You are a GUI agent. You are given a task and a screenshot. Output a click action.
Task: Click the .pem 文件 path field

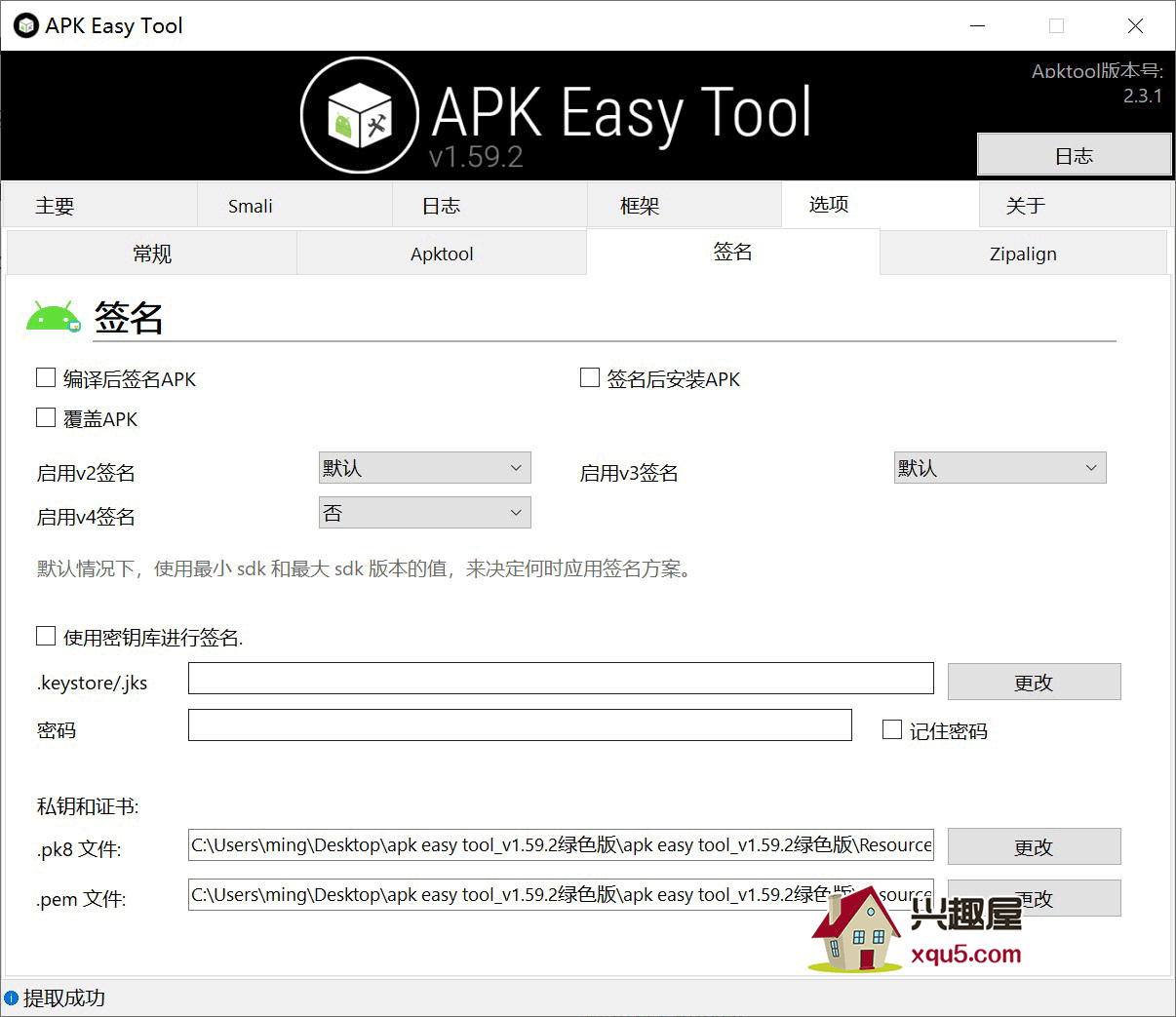click(x=561, y=894)
